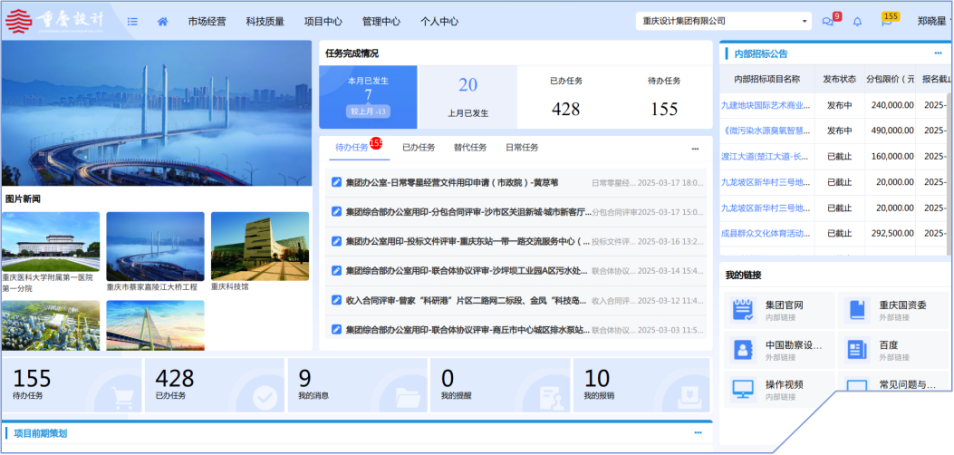
Task: Open 个人中心 menu
Action: 439,21
